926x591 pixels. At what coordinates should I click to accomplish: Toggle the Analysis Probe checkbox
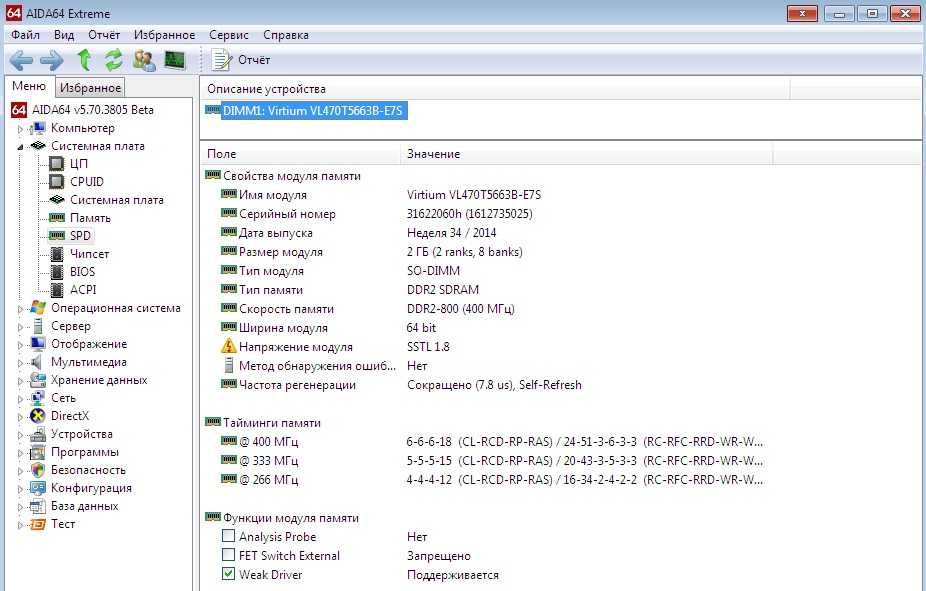228,536
